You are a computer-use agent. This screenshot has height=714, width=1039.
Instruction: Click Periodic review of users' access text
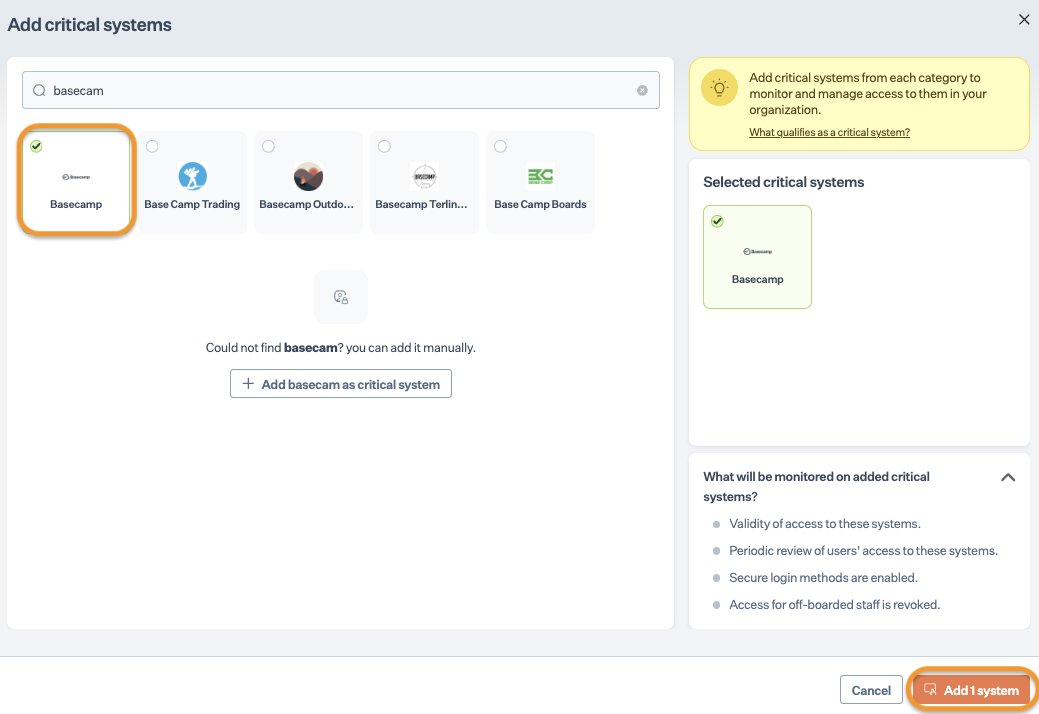[863, 551]
